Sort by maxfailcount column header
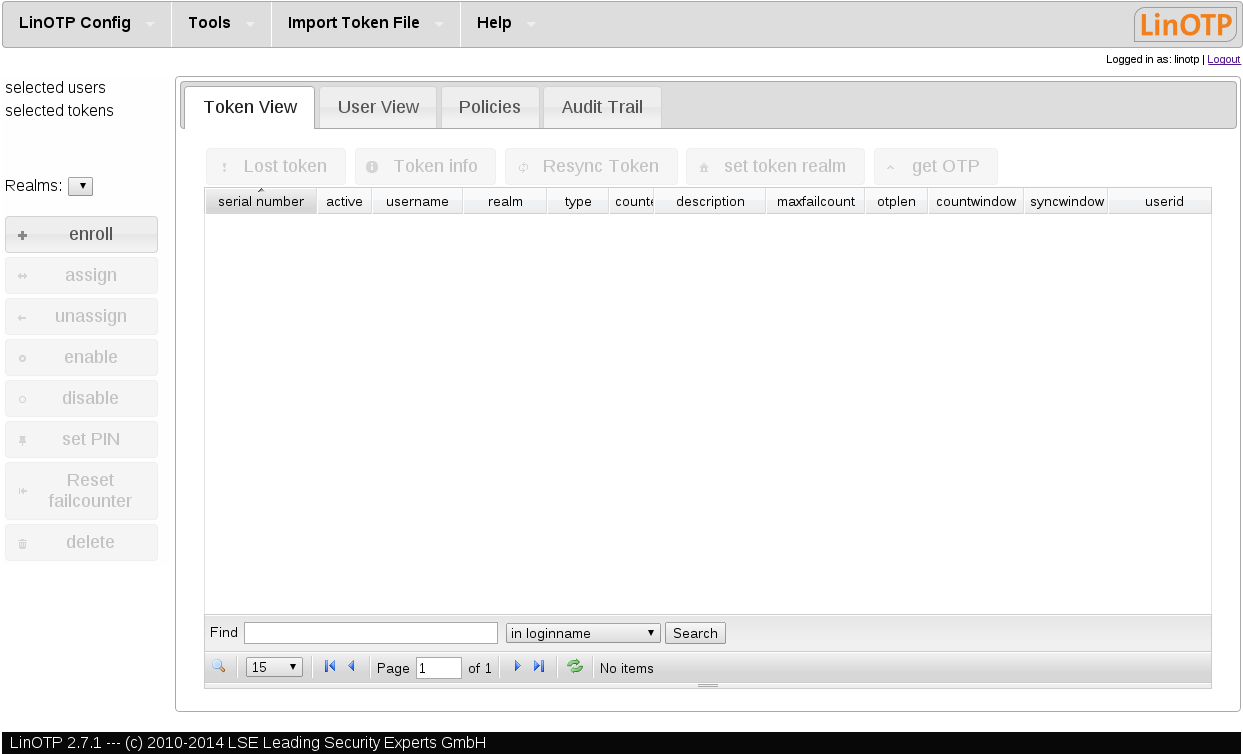Viewport: 1243px width, 754px height. tap(816, 201)
